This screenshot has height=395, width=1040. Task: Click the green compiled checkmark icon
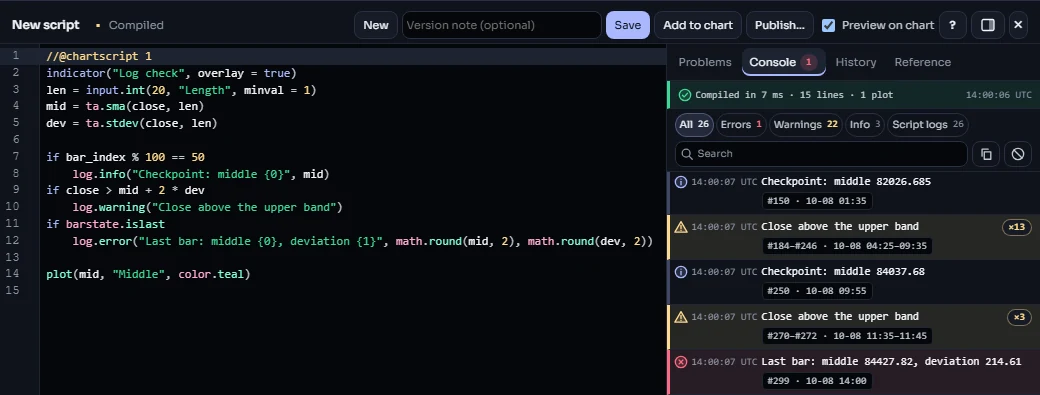(684, 95)
